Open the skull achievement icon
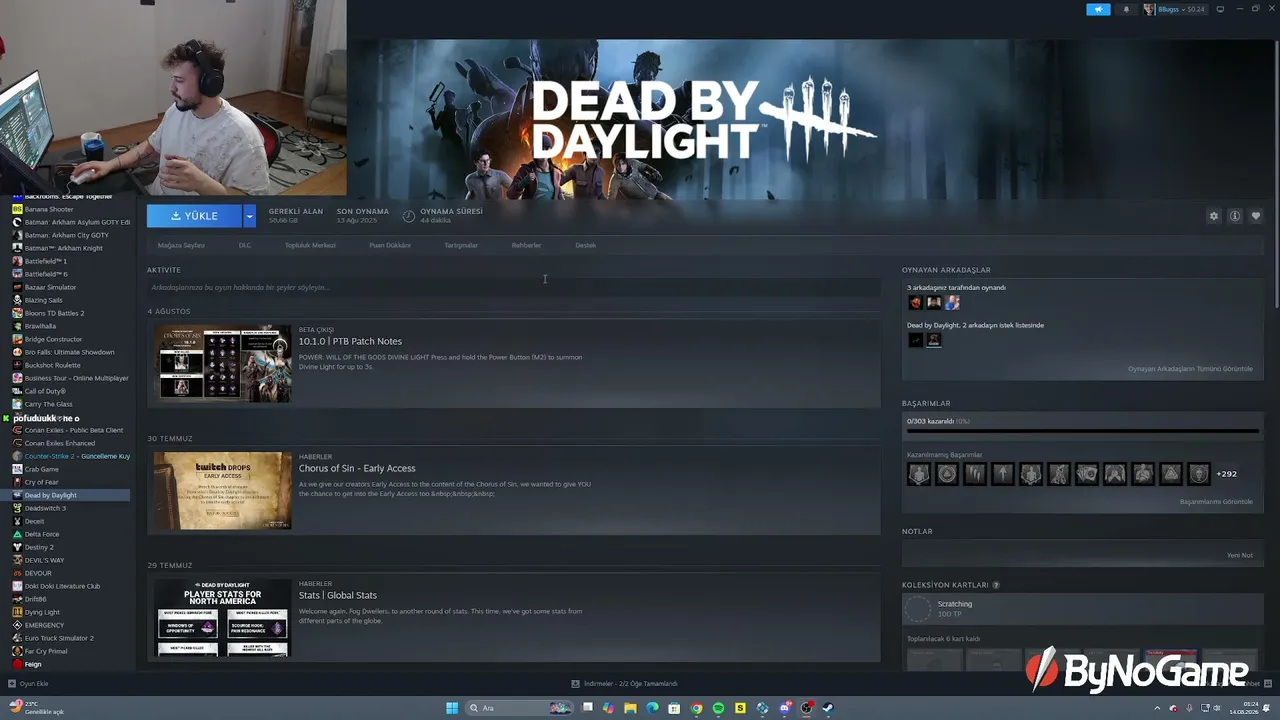The image size is (1280, 720). [1199, 474]
